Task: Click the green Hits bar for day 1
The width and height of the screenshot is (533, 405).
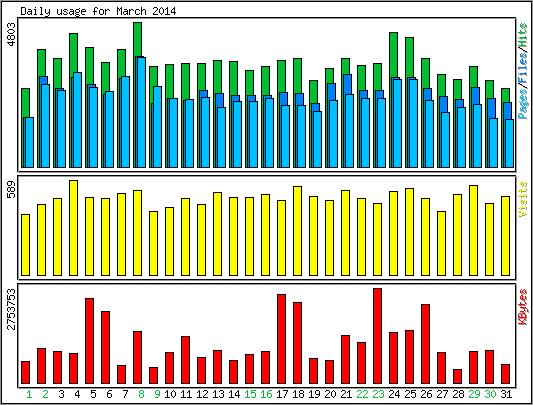Action: pos(25,103)
